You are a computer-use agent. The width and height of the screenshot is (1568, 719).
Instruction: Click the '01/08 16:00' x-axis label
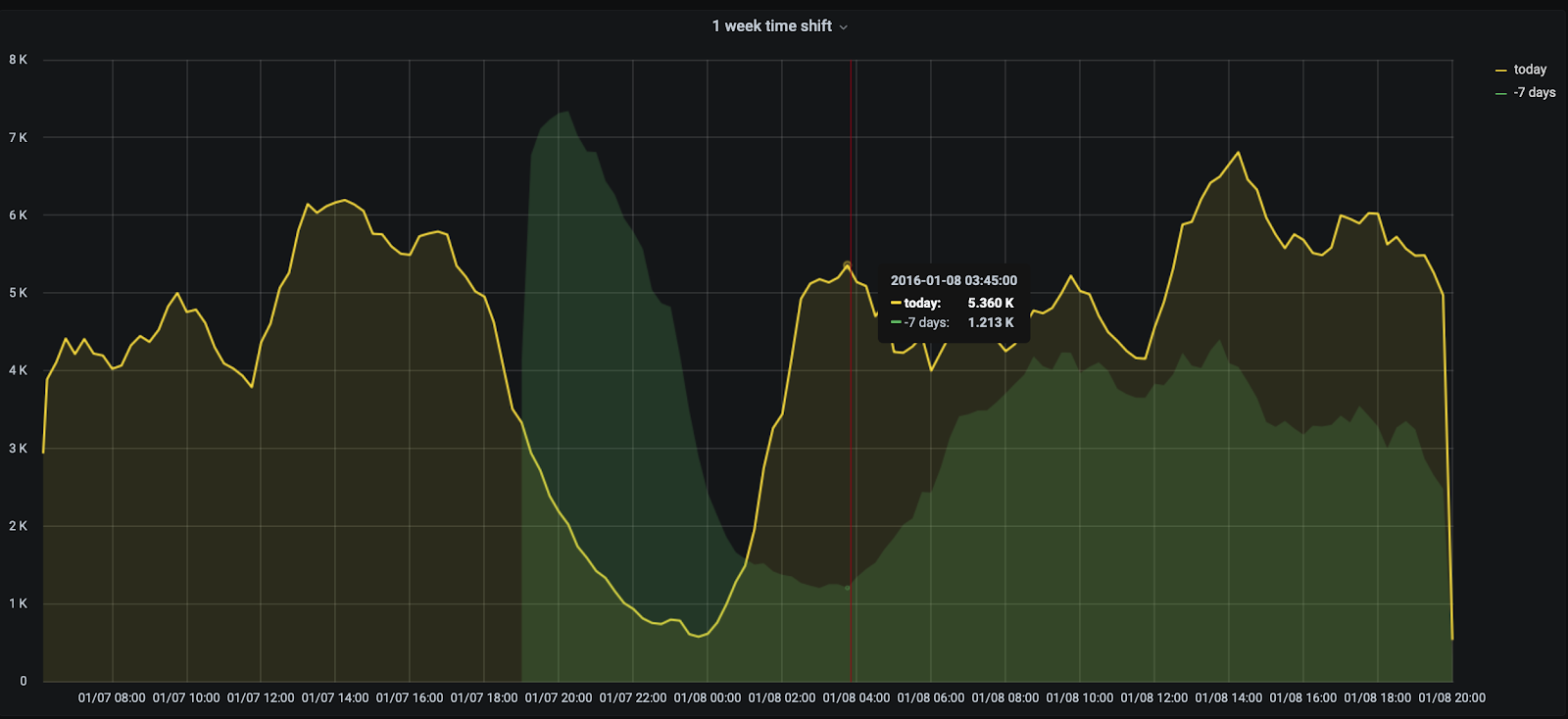click(1303, 698)
